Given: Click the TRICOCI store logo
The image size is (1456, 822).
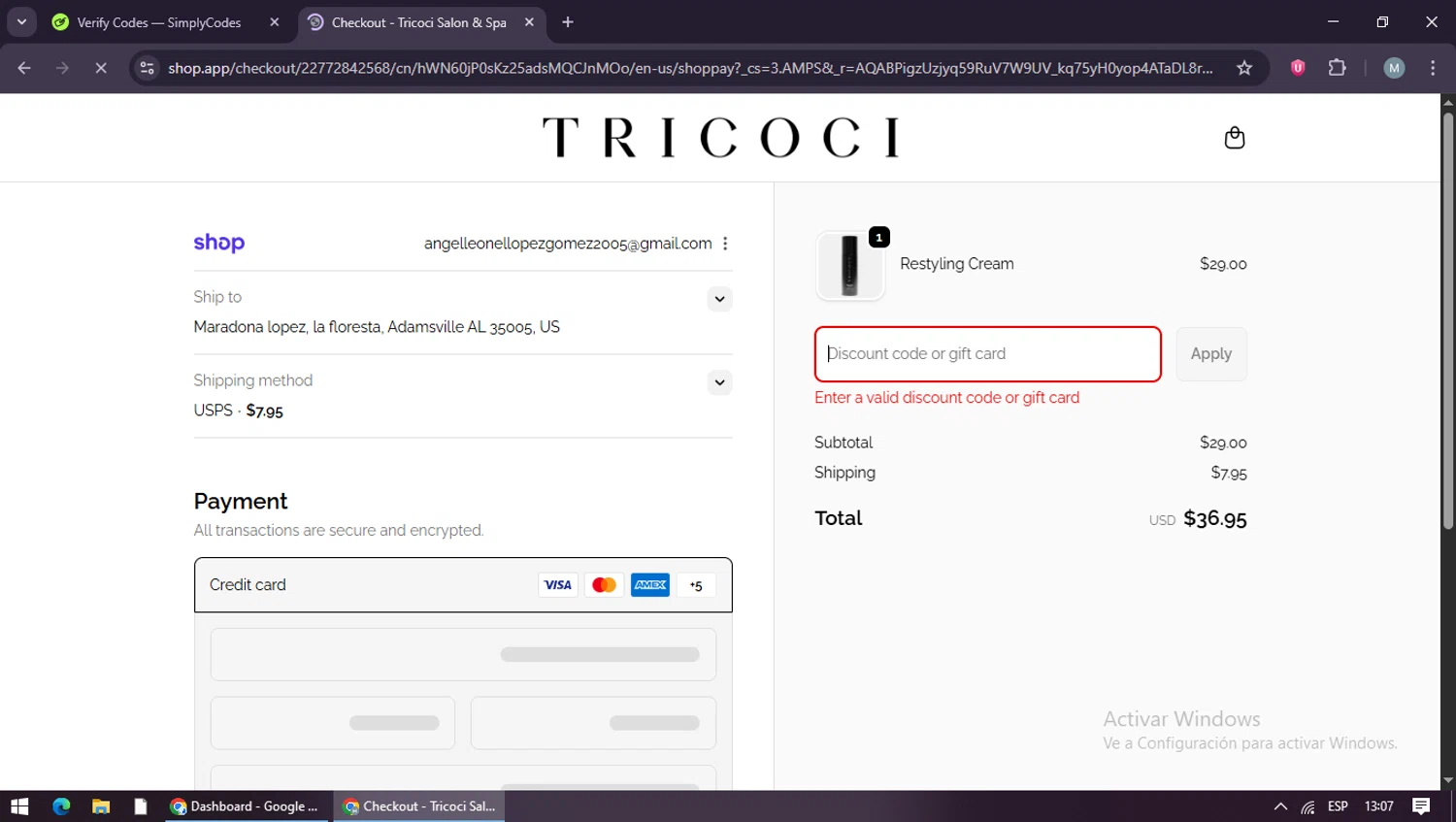Looking at the screenshot, I should pyautogui.click(x=720, y=138).
